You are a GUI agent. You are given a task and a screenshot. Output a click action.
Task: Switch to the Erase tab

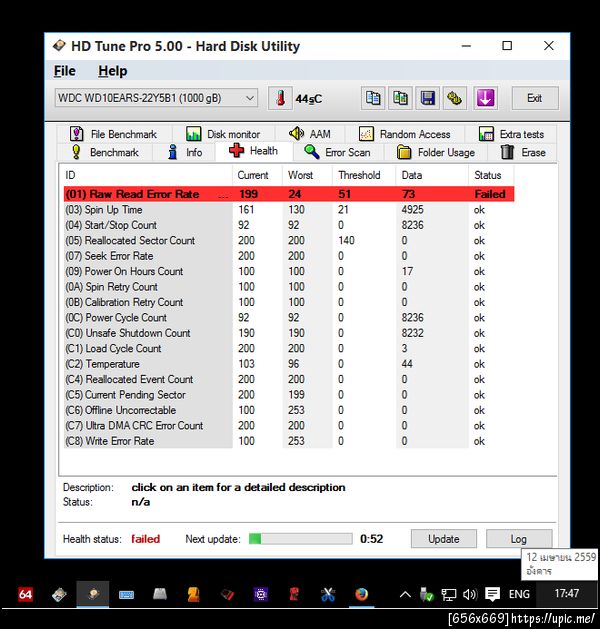tap(523, 152)
